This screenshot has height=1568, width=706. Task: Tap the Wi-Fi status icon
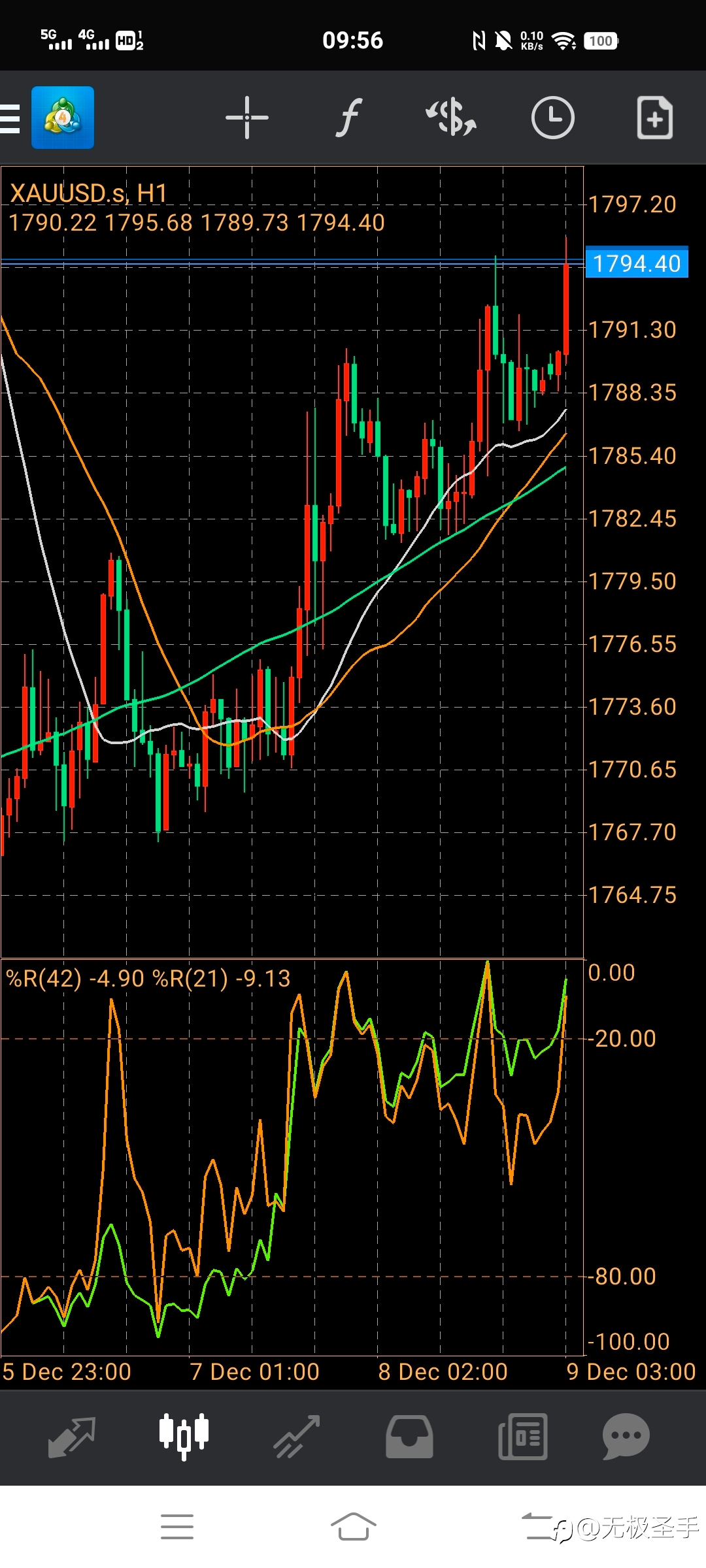click(563, 41)
